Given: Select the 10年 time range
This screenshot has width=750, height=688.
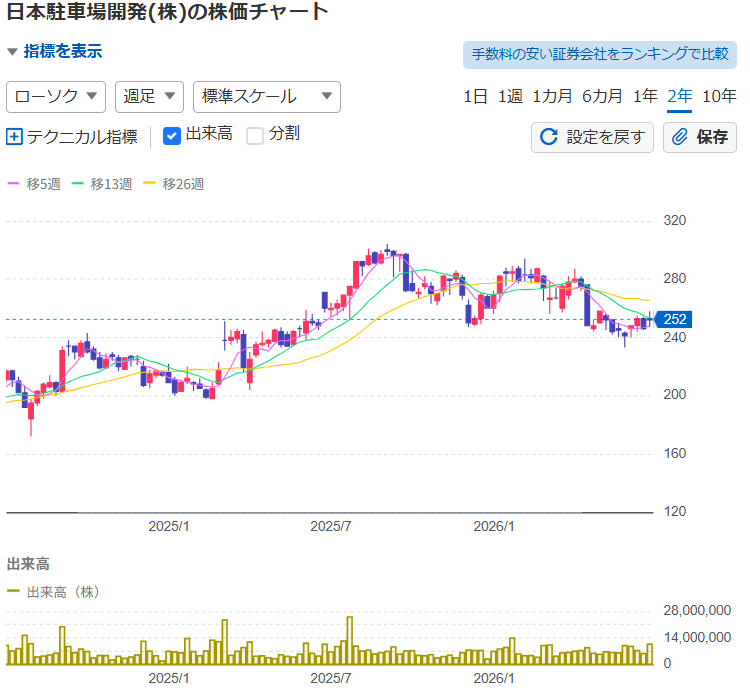Looking at the screenshot, I should pyautogui.click(x=719, y=97).
